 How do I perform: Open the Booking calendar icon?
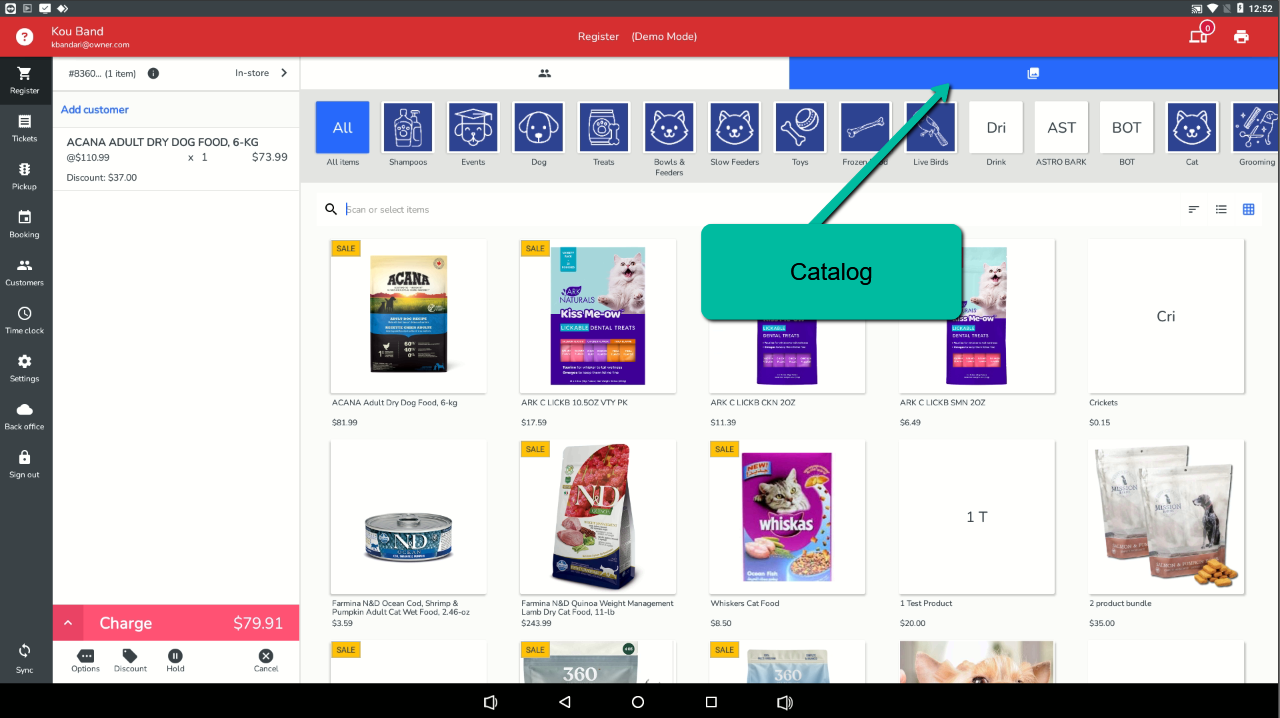25,223
